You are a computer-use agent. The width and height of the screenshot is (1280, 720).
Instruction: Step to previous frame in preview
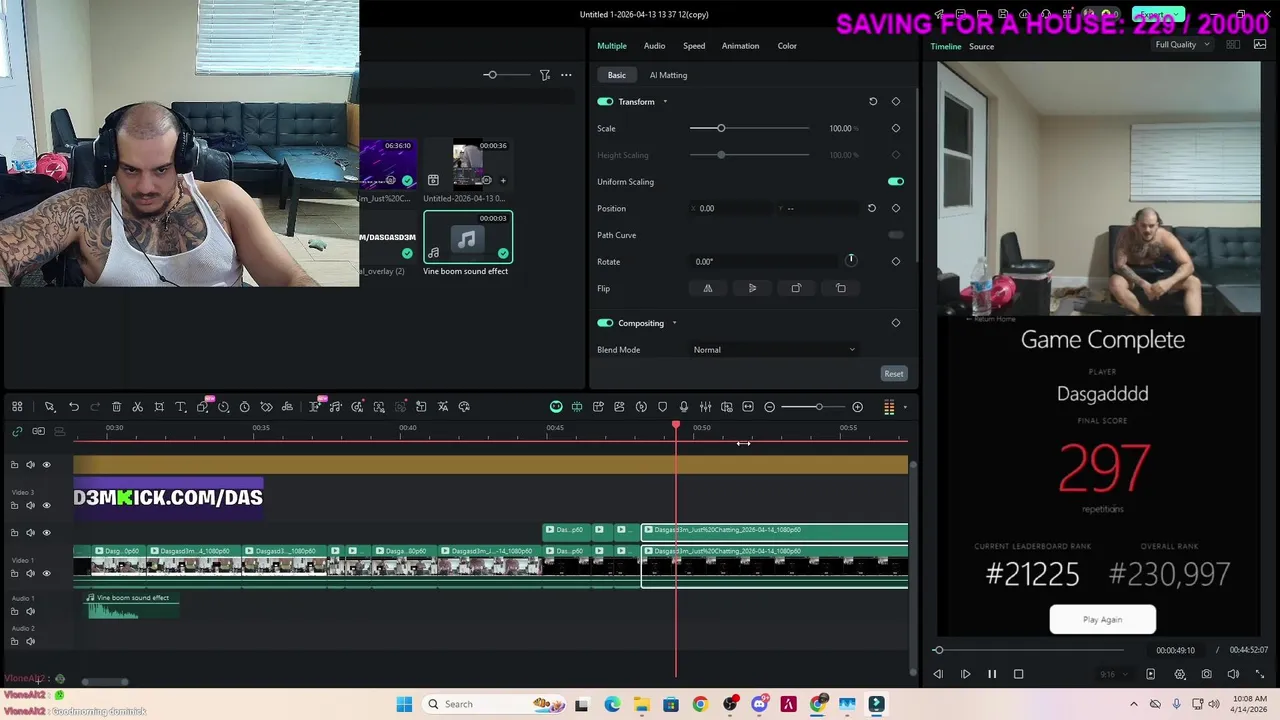coord(938,674)
